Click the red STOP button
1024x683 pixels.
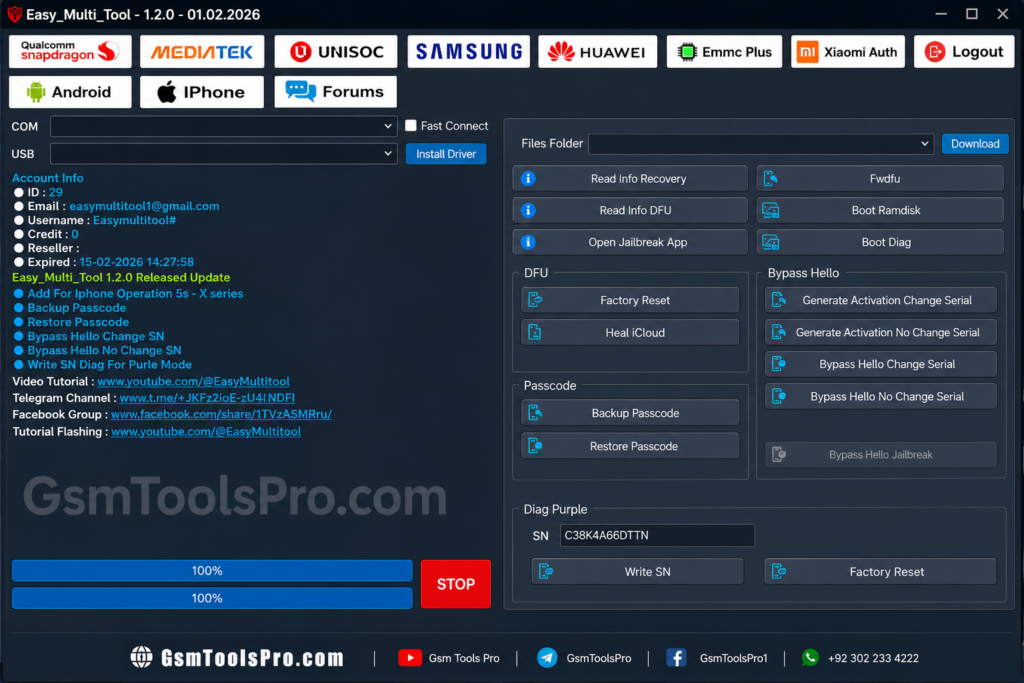[x=456, y=584]
